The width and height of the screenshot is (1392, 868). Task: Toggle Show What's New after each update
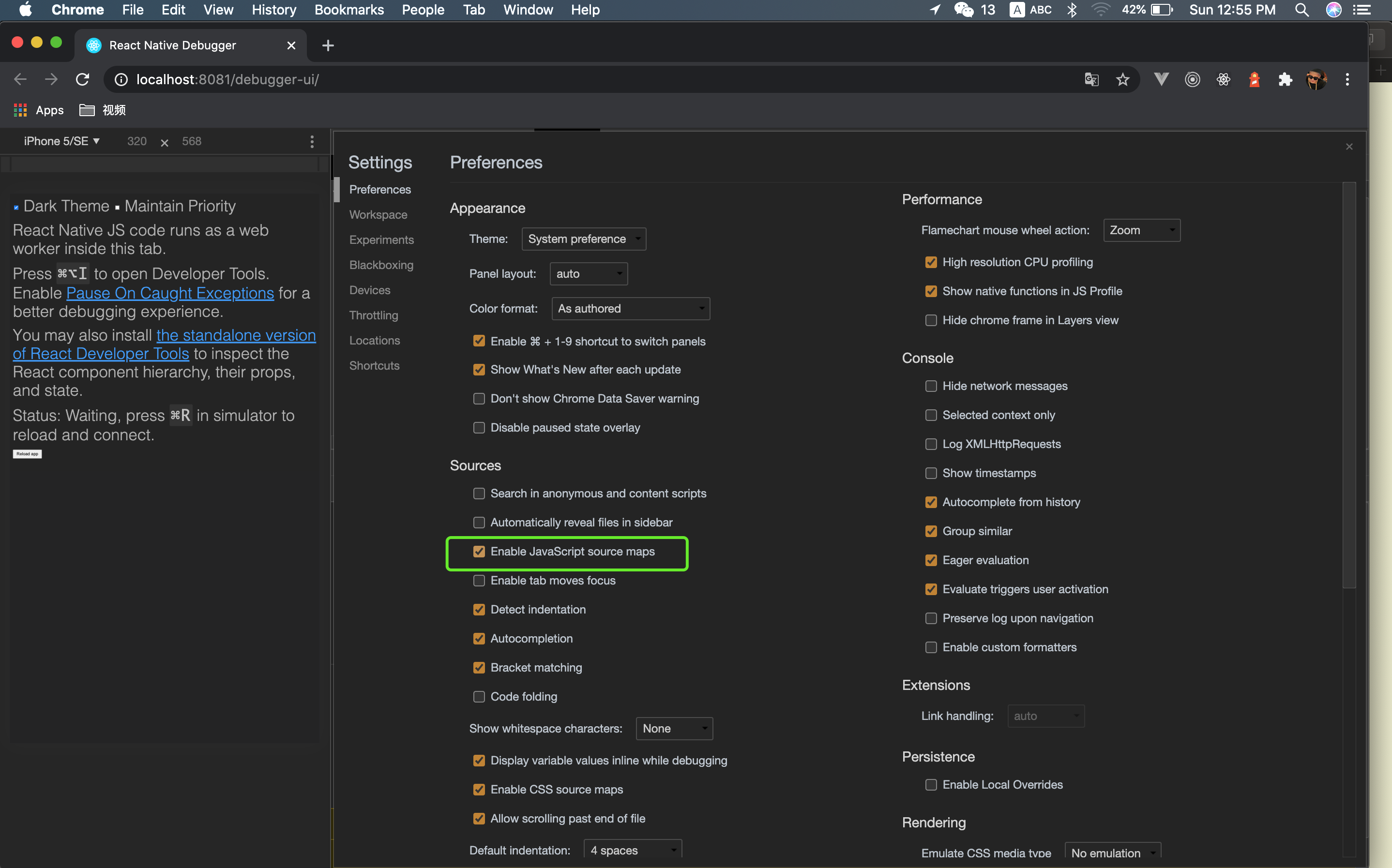pyautogui.click(x=479, y=370)
